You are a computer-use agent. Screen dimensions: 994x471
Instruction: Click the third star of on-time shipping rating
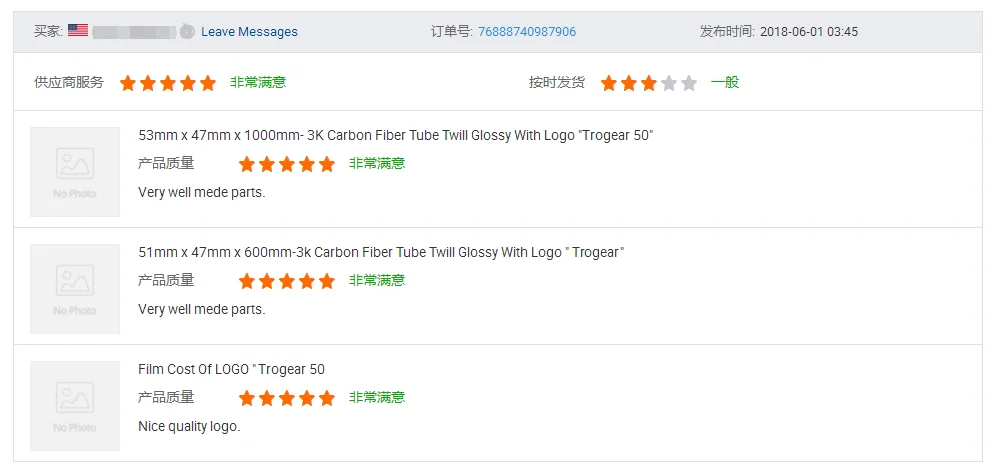(649, 83)
